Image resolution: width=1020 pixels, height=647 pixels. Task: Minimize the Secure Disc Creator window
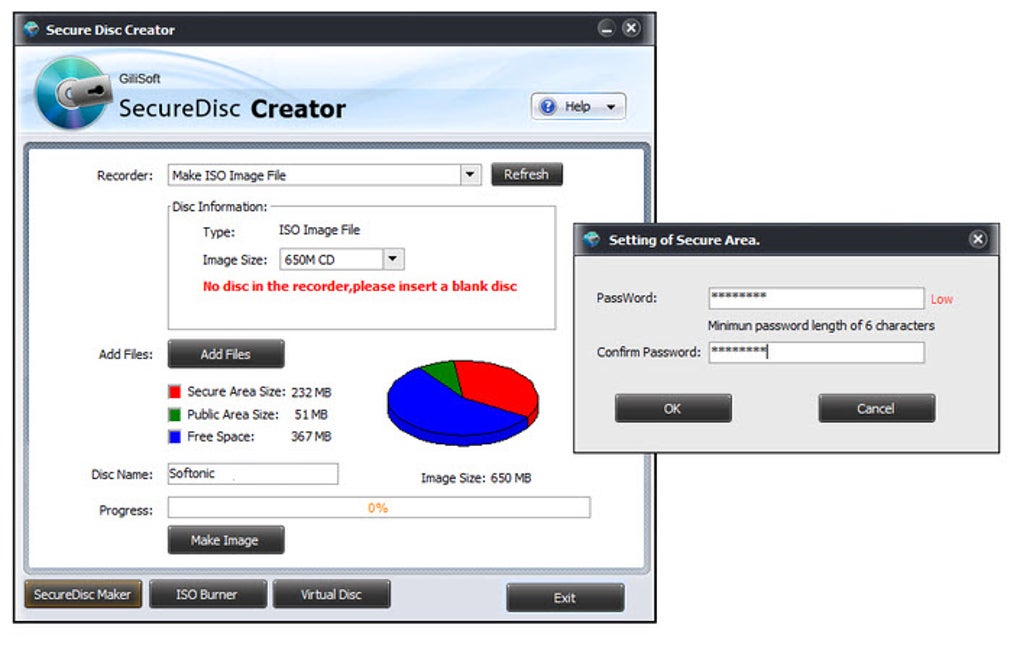tap(606, 29)
